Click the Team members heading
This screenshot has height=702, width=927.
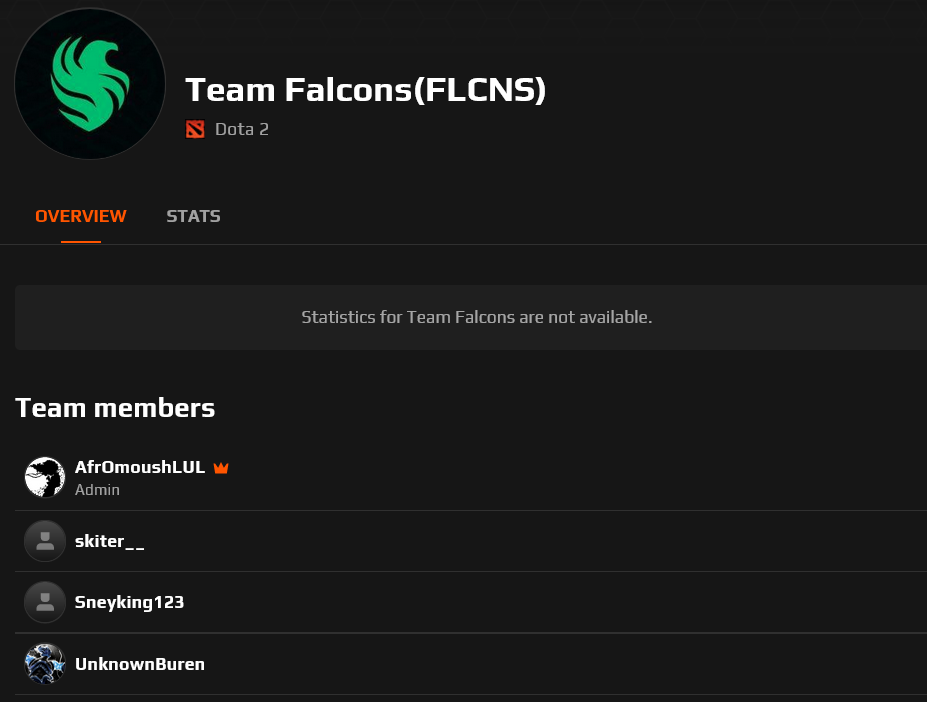(114, 407)
